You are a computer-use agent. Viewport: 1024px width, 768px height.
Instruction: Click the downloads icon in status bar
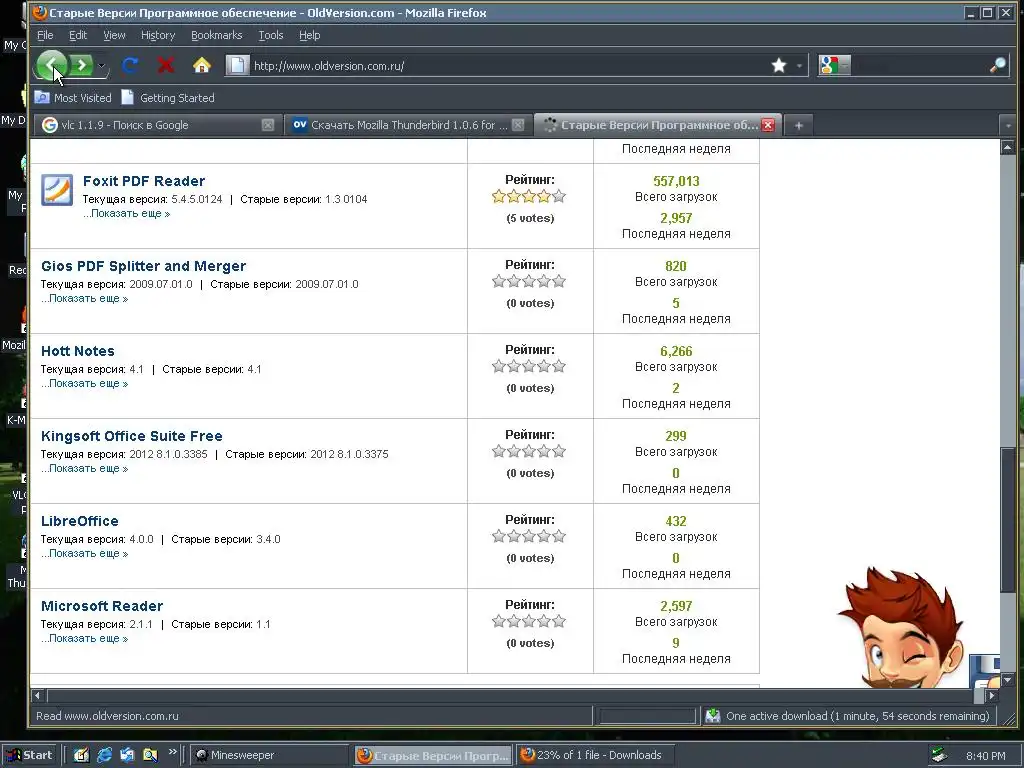[x=712, y=716]
